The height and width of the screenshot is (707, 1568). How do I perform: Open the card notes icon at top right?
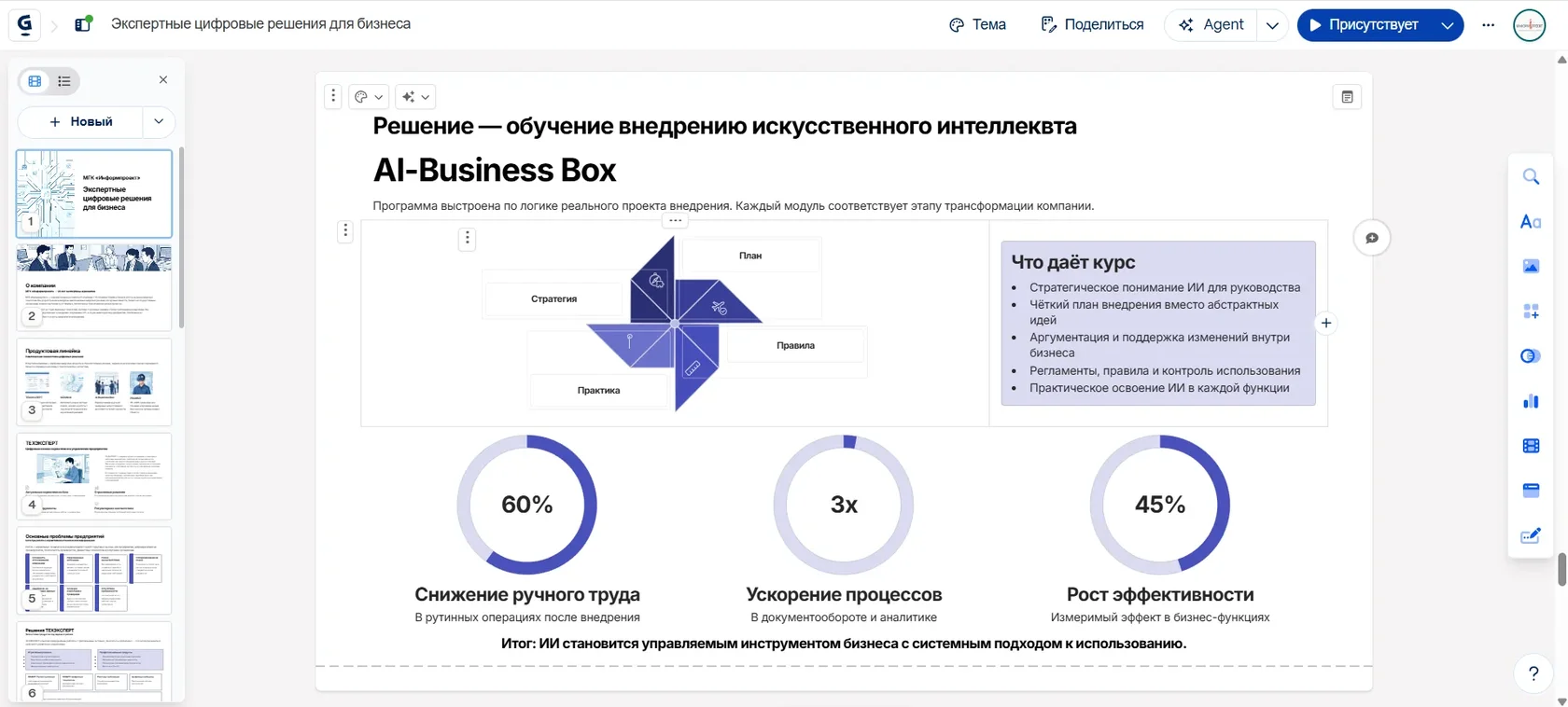click(1347, 97)
